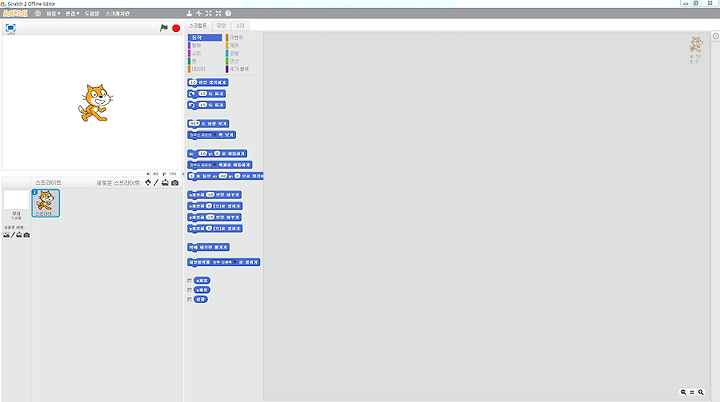This screenshot has width=720, height=402.
Task: Open the 스크래치란 (About) menu item
Action: tap(118, 13)
